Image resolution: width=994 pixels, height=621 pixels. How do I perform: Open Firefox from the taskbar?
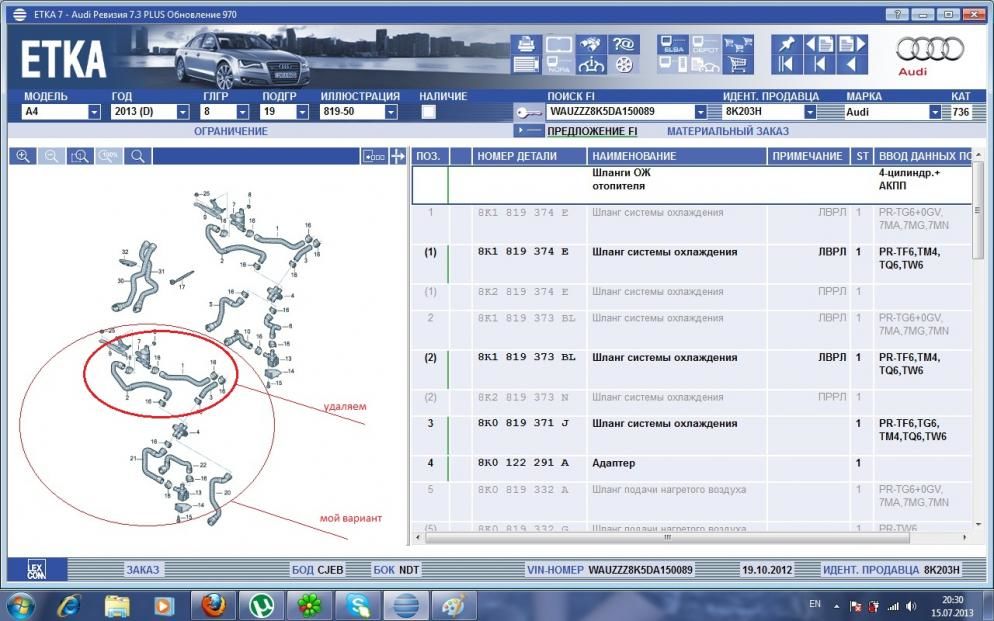pyautogui.click(x=212, y=606)
